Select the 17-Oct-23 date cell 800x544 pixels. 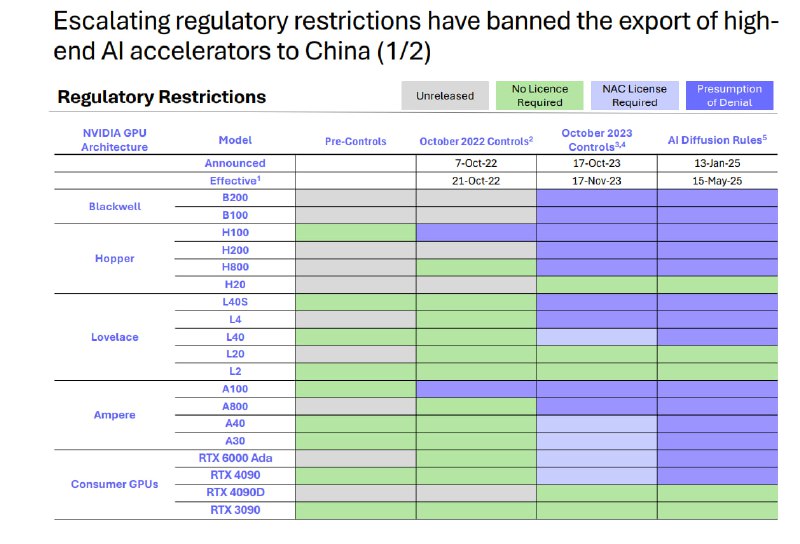596,163
